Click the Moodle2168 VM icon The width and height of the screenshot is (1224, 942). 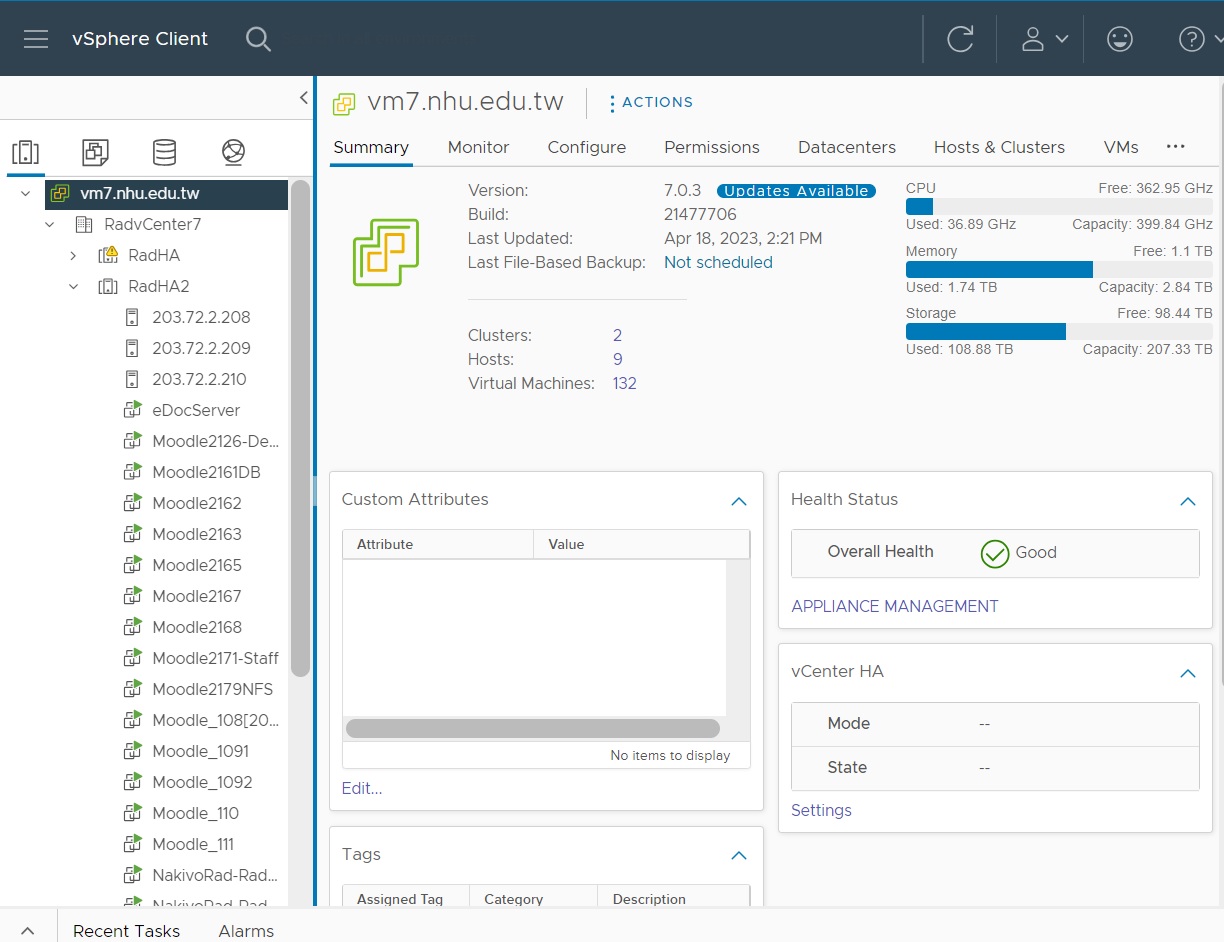132,627
